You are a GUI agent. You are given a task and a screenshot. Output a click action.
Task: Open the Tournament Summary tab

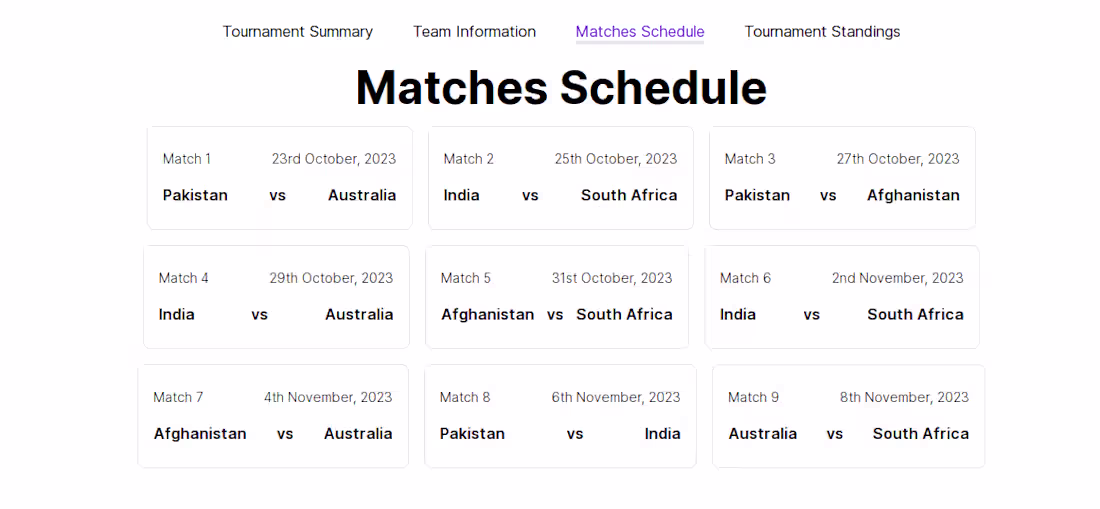click(297, 32)
